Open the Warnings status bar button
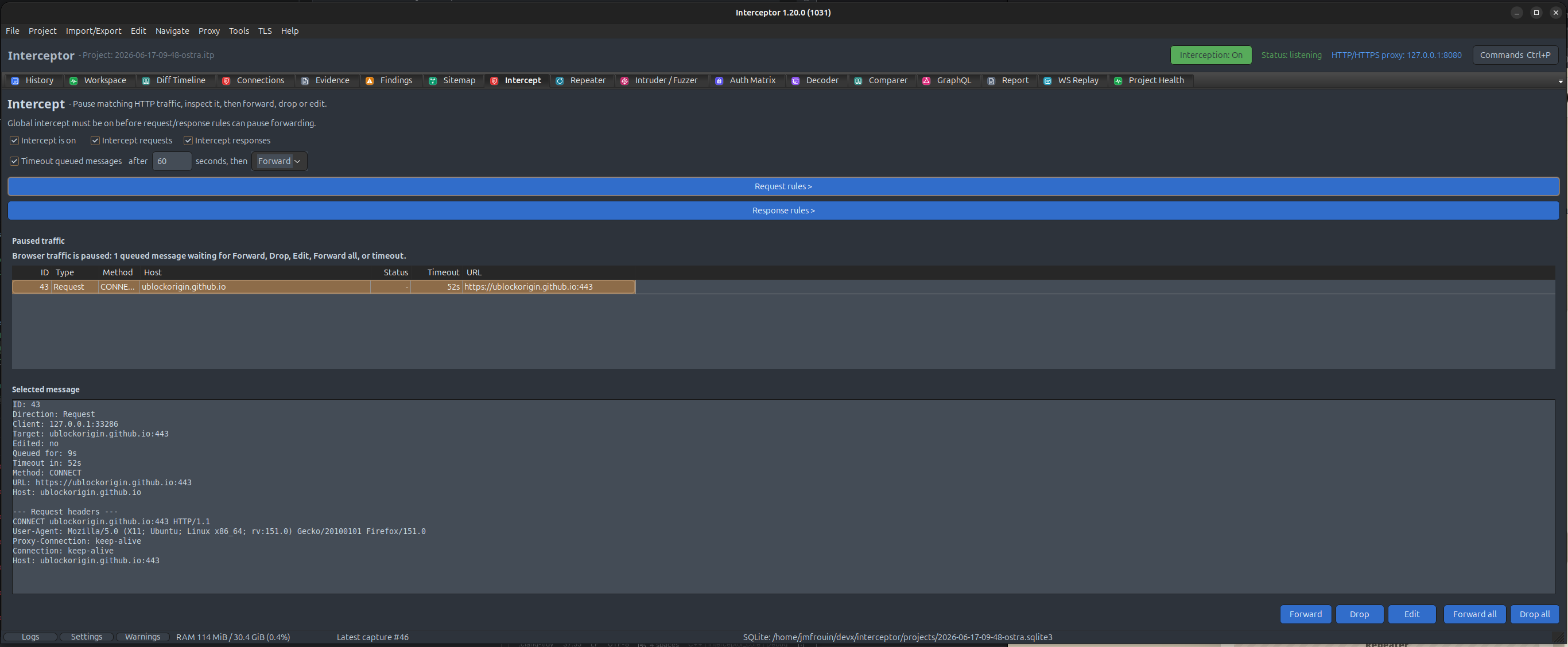Viewport: 1568px width, 647px height. [x=142, y=637]
